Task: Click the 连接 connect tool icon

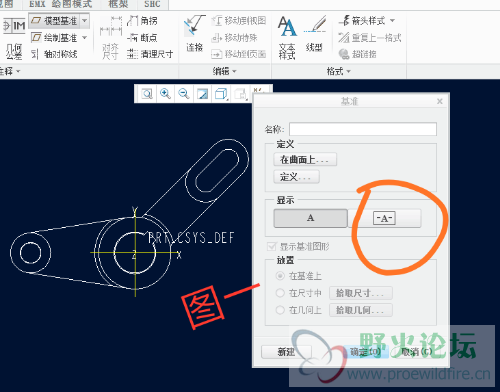Action: click(194, 33)
